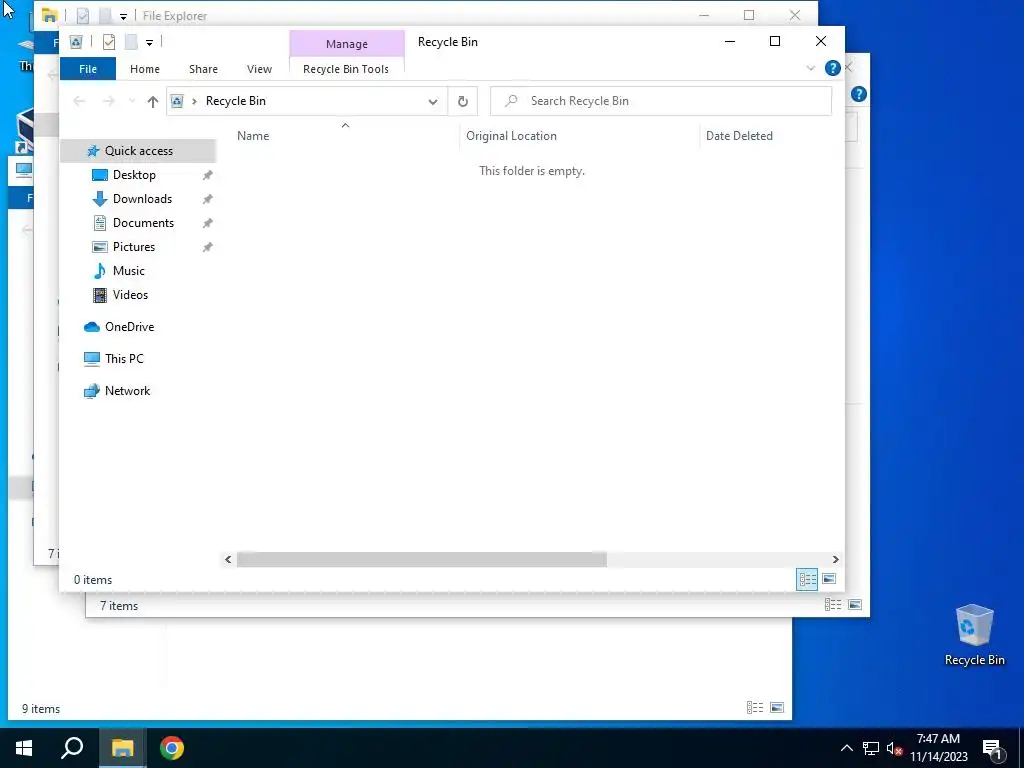
Task: Click the horizontal scrollbar right arrow
Action: pyautogui.click(x=835, y=560)
